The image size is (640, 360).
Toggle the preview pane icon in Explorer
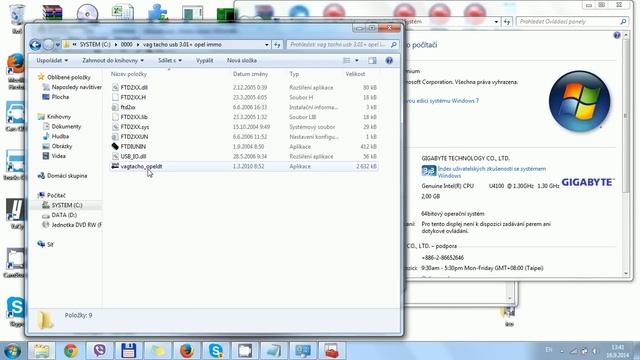pyautogui.click(x=372, y=60)
